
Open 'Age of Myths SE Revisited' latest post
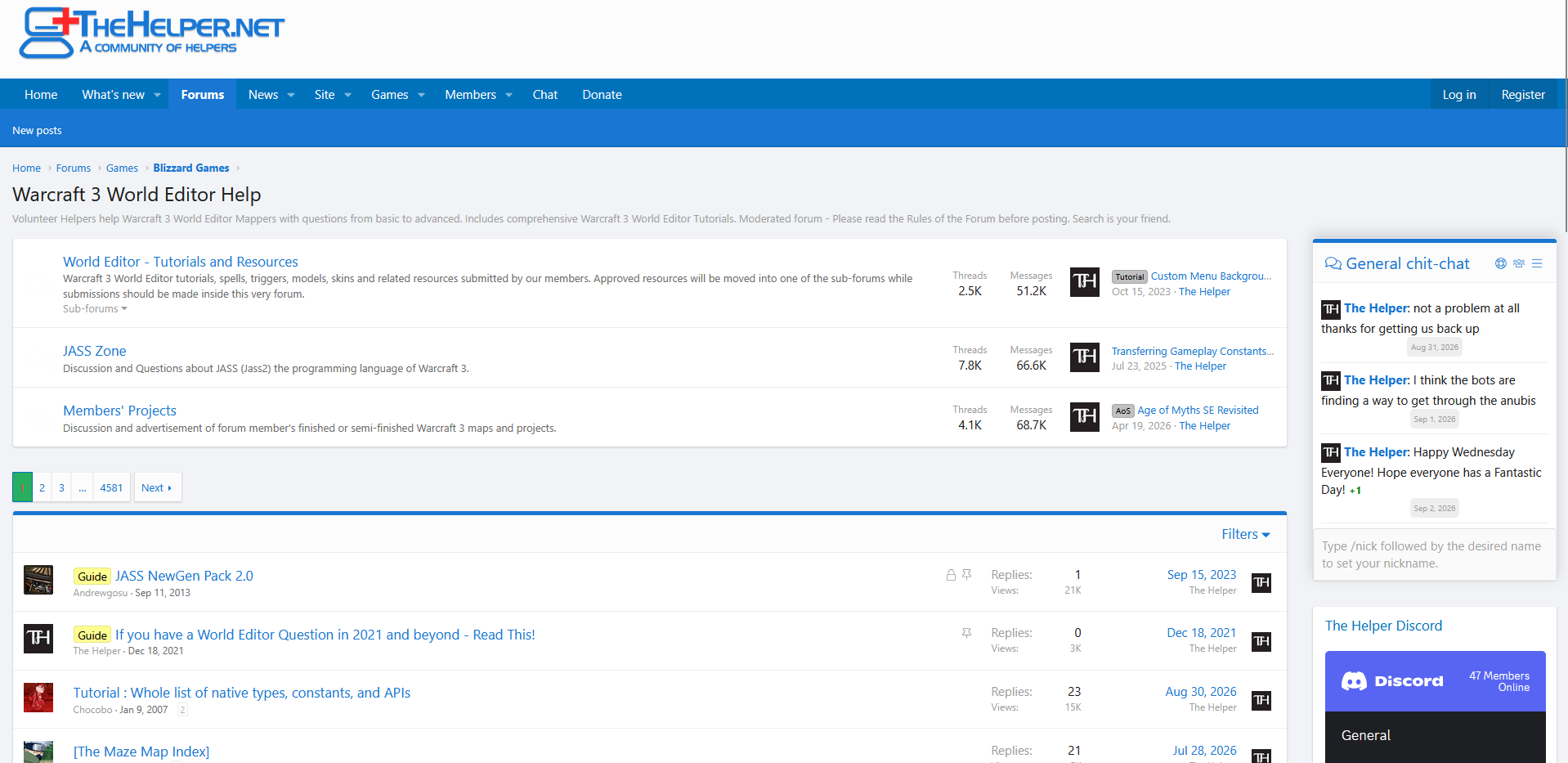(1198, 411)
